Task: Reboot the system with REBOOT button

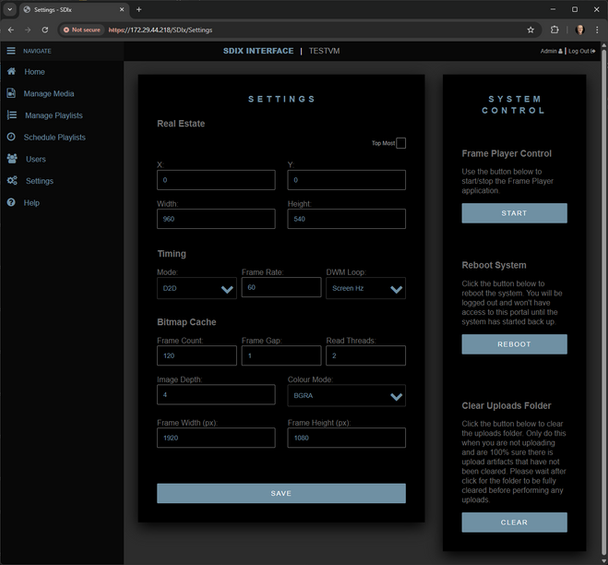Action: pyautogui.click(x=514, y=344)
